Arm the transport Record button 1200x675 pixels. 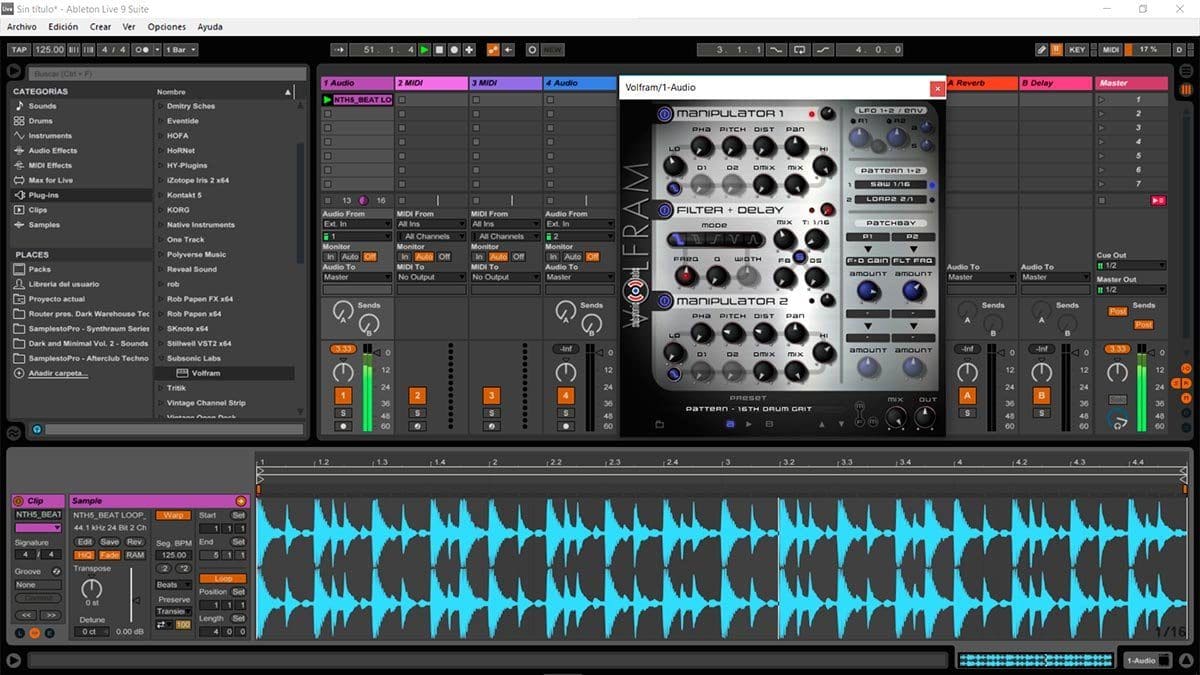pyautogui.click(x=454, y=49)
